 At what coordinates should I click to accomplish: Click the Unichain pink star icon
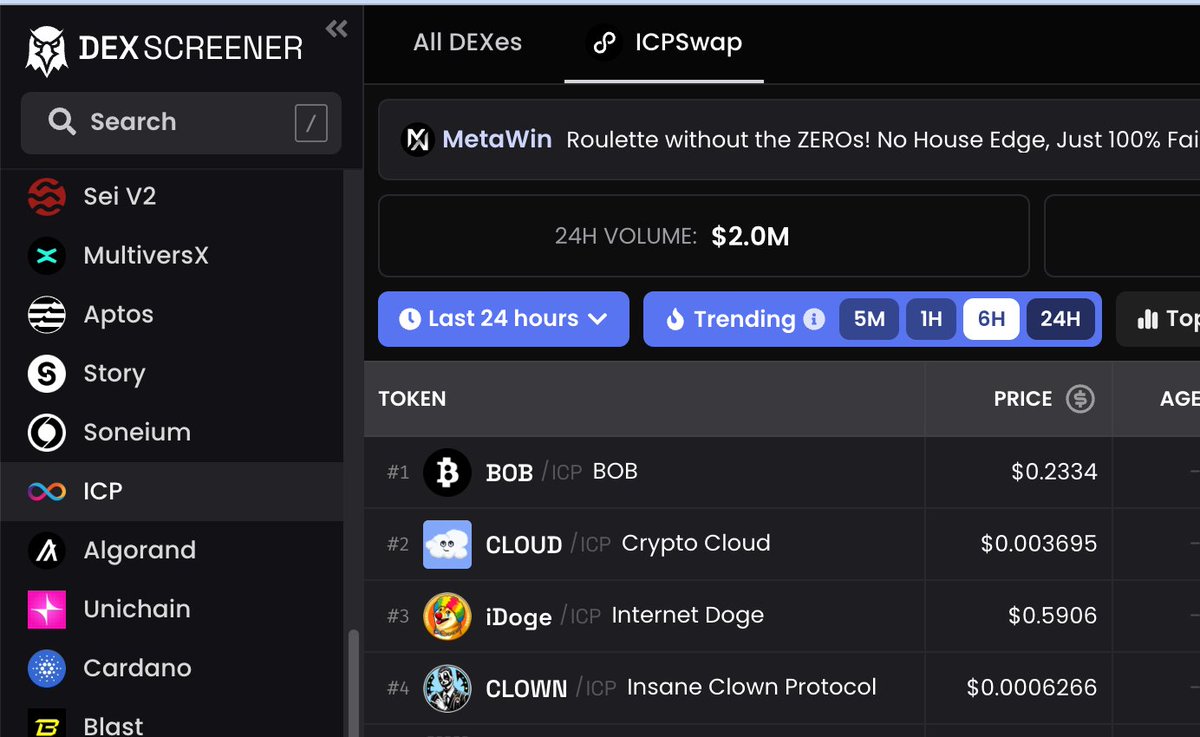[x=46, y=610]
